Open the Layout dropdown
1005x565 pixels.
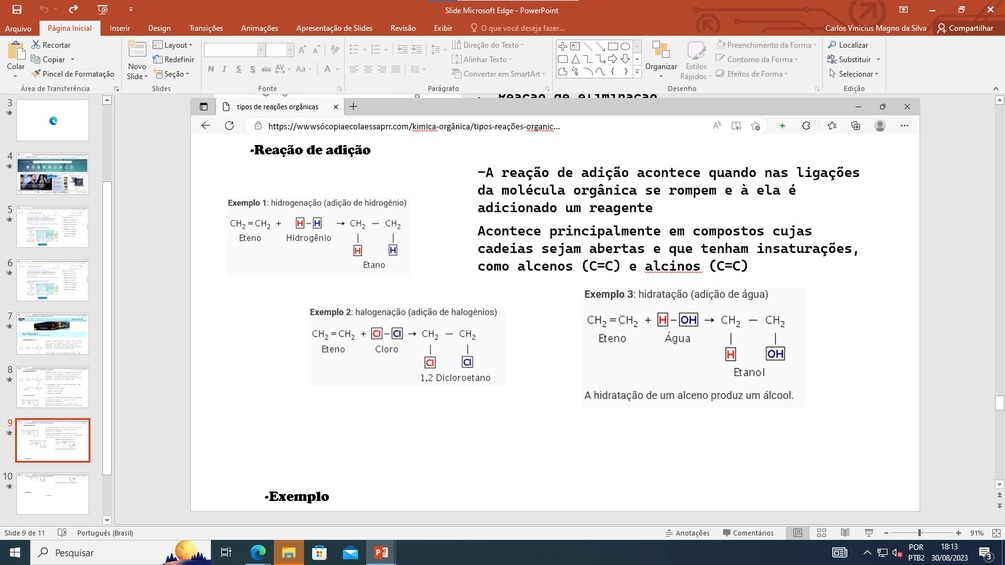tap(172, 45)
